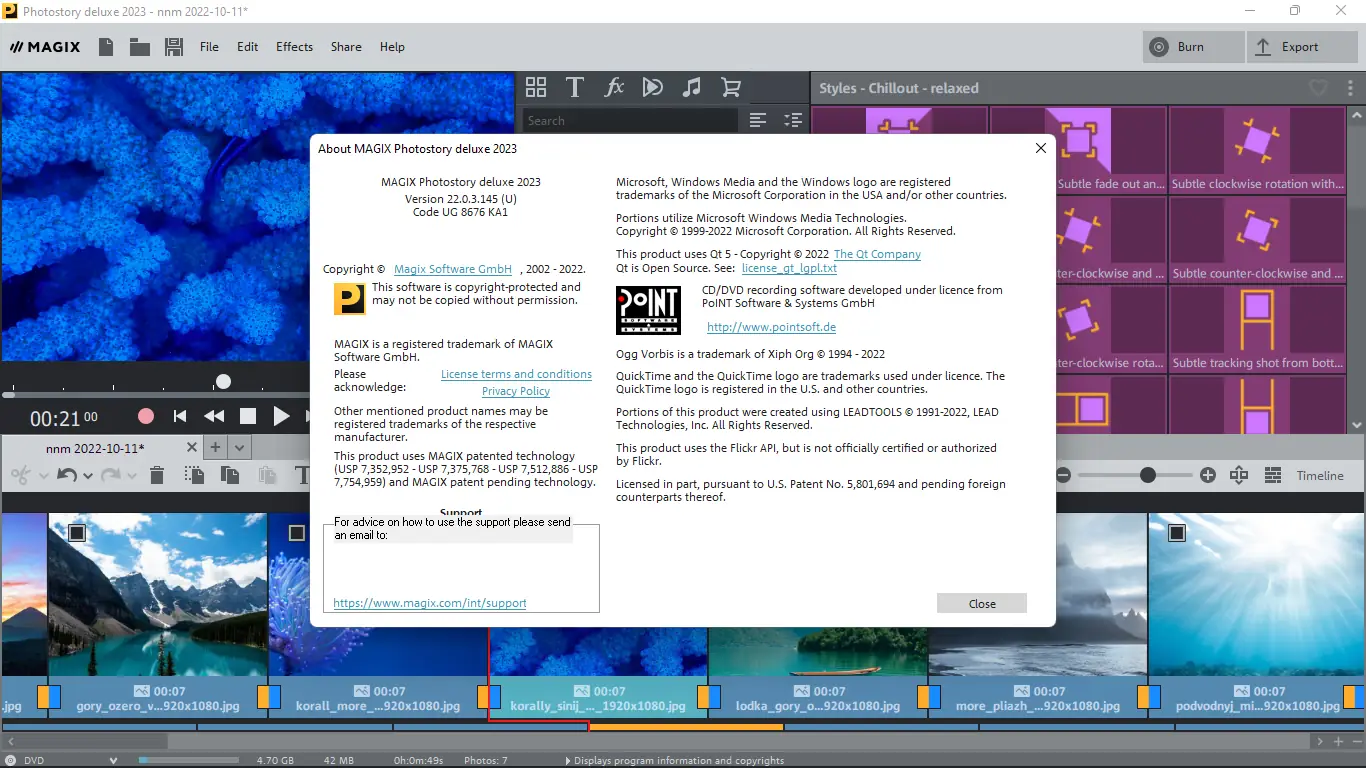This screenshot has height=768, width=1366.
Task: Click the copy icon in the editing toolbar
Action: (230, 475)
